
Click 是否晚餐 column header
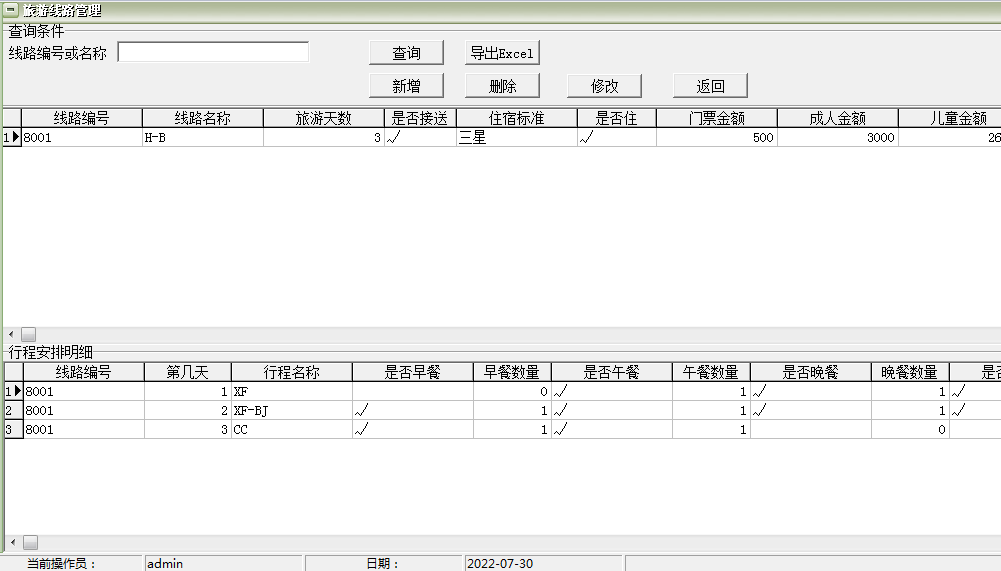pos(811,372)
